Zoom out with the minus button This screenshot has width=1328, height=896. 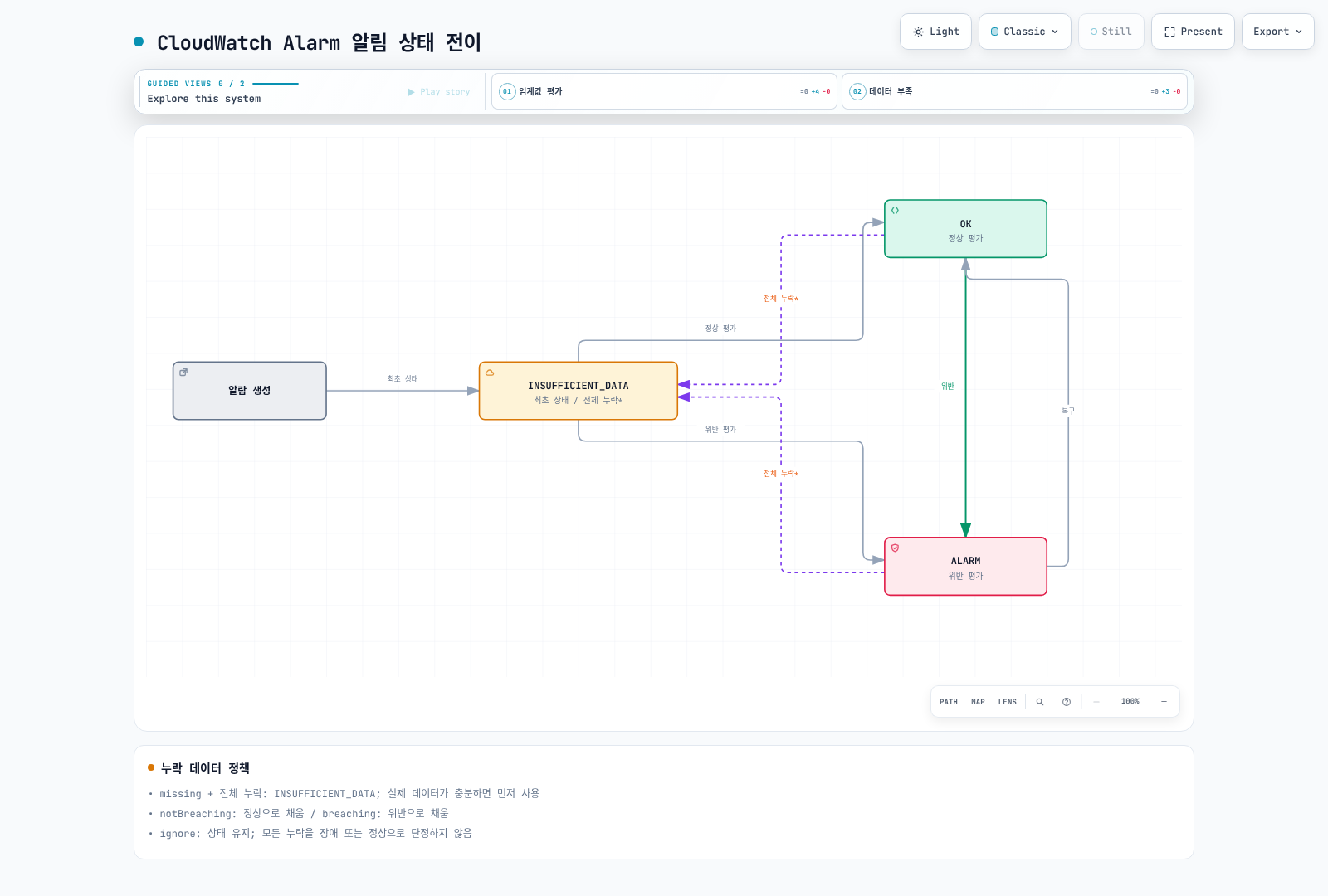tap(1096, 702)
